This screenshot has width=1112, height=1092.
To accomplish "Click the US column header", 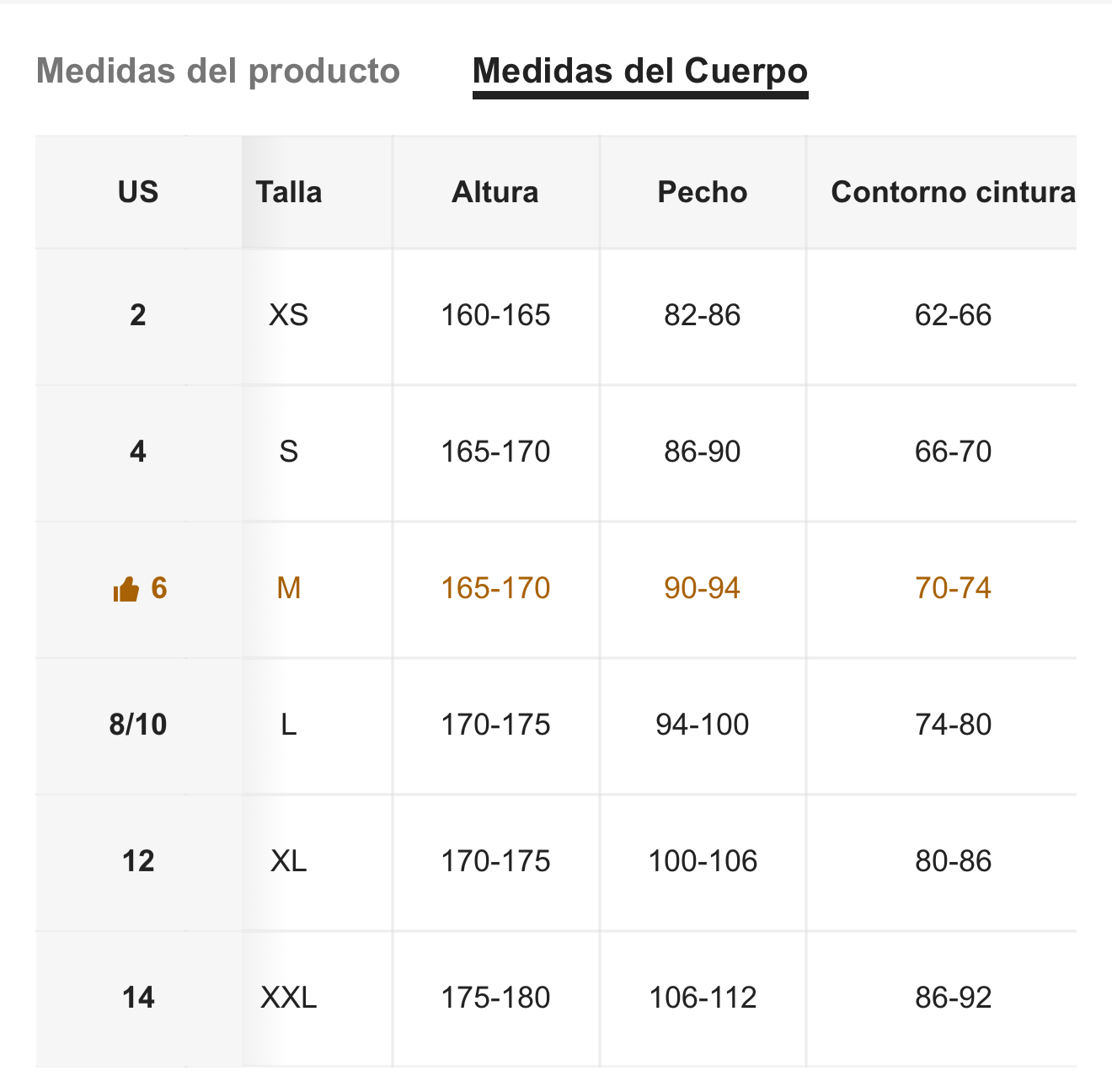I will coord(138,192).
